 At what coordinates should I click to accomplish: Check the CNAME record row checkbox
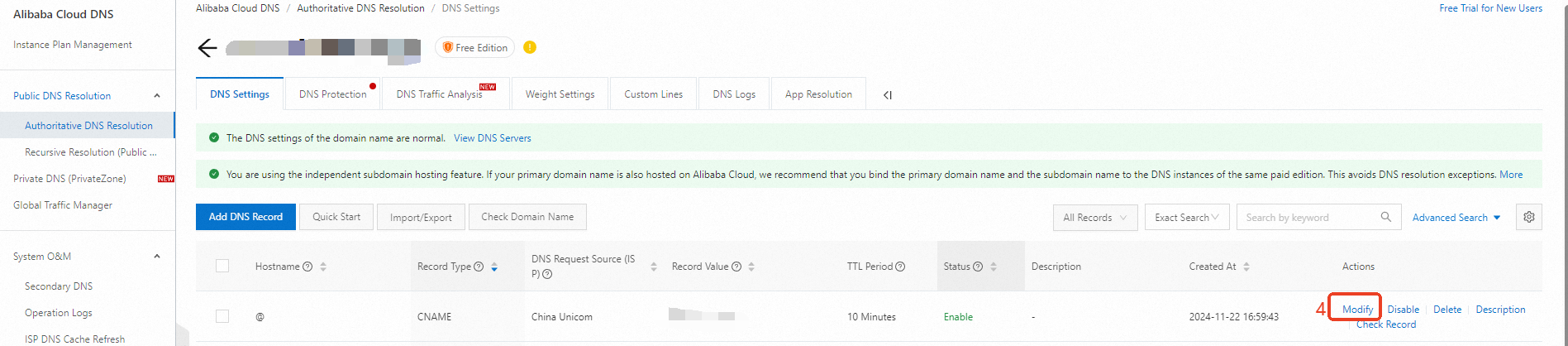(222, 316)
